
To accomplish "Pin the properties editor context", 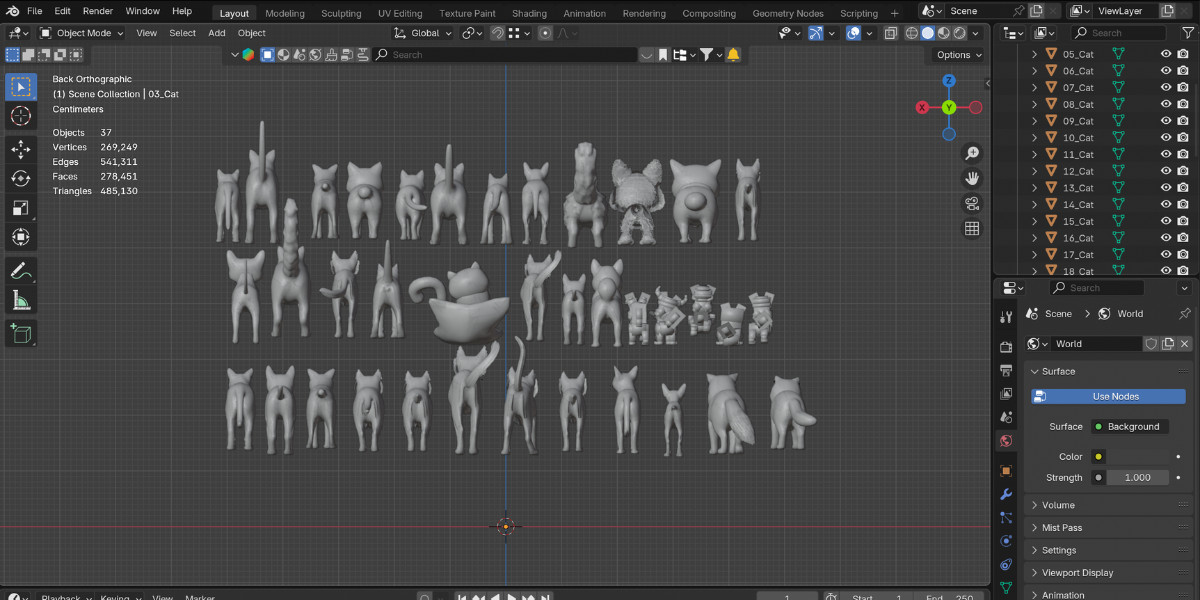I will pos(1185,313).
